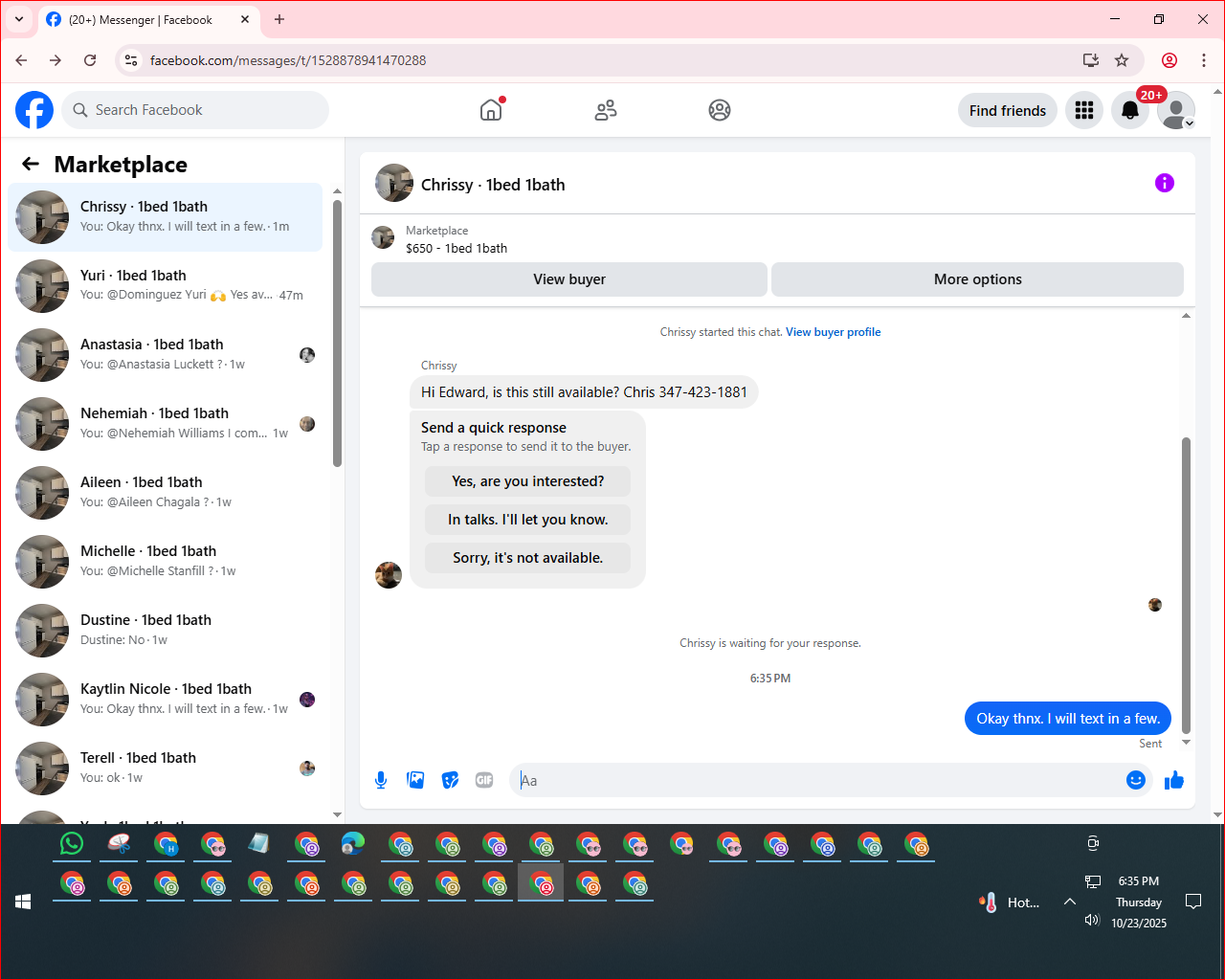1225x980 pixels.
Task: Click the install app icon in address bar
Action: coord(1090,60)
